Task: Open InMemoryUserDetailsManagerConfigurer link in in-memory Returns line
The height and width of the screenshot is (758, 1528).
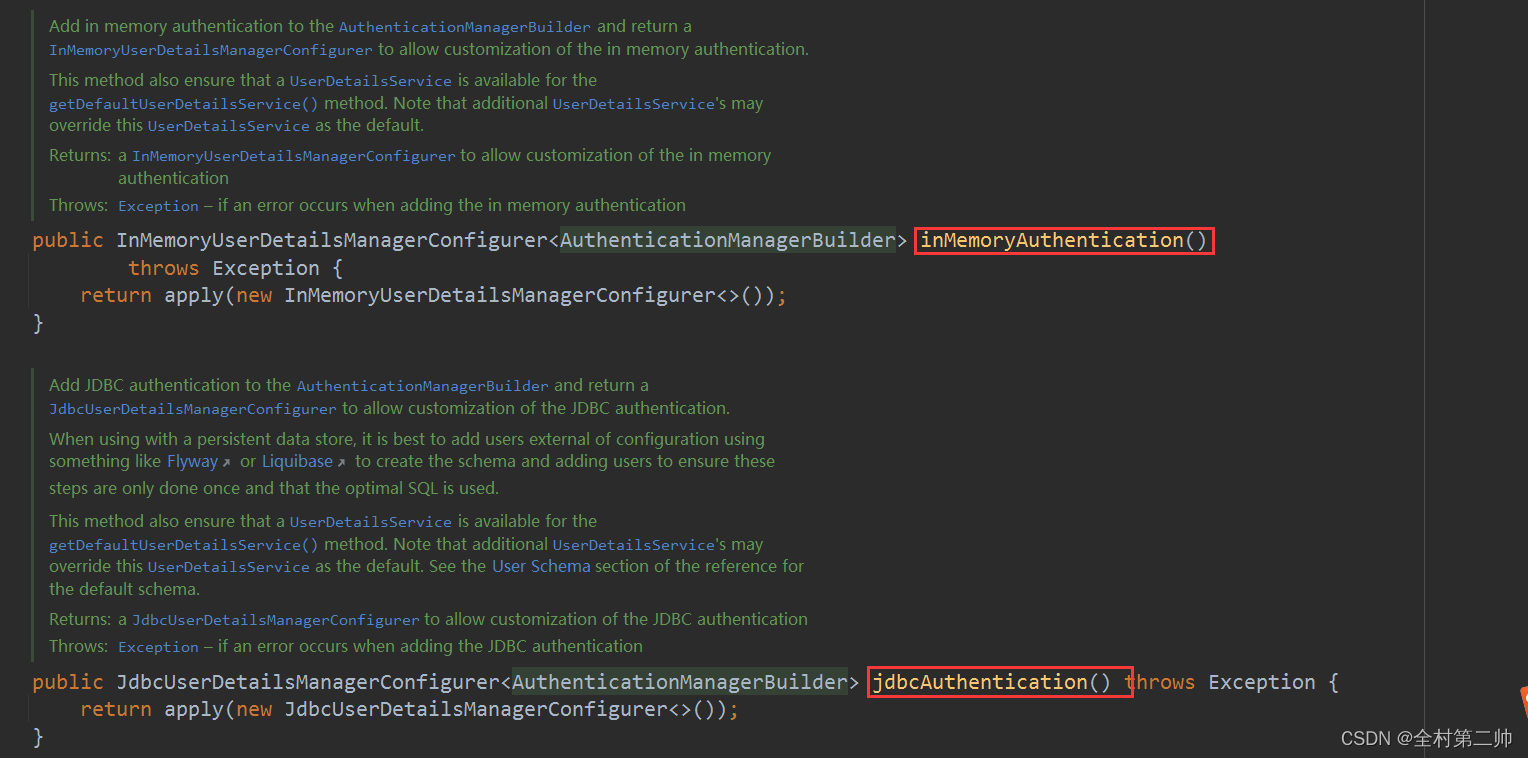Action: click(x=294, y=156)
